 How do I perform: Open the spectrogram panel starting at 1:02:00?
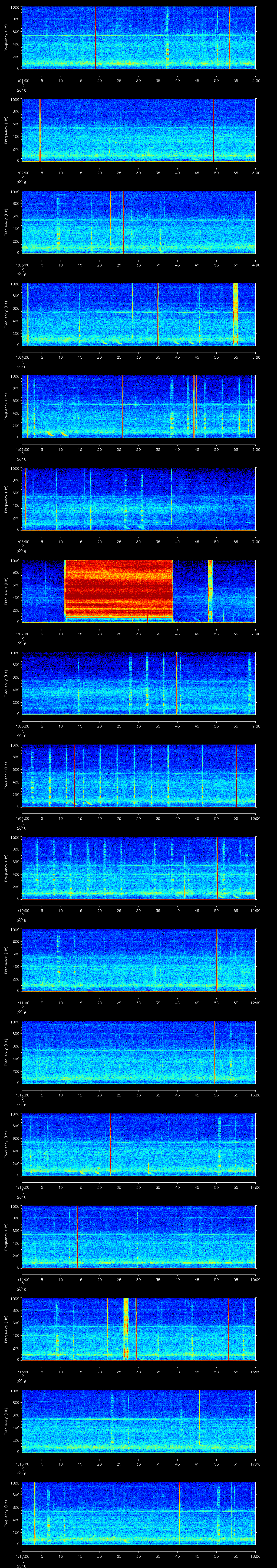coord(138,130)
